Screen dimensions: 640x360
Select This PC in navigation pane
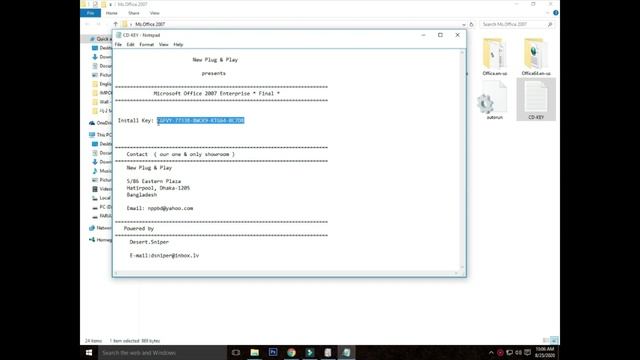(100, 135)
